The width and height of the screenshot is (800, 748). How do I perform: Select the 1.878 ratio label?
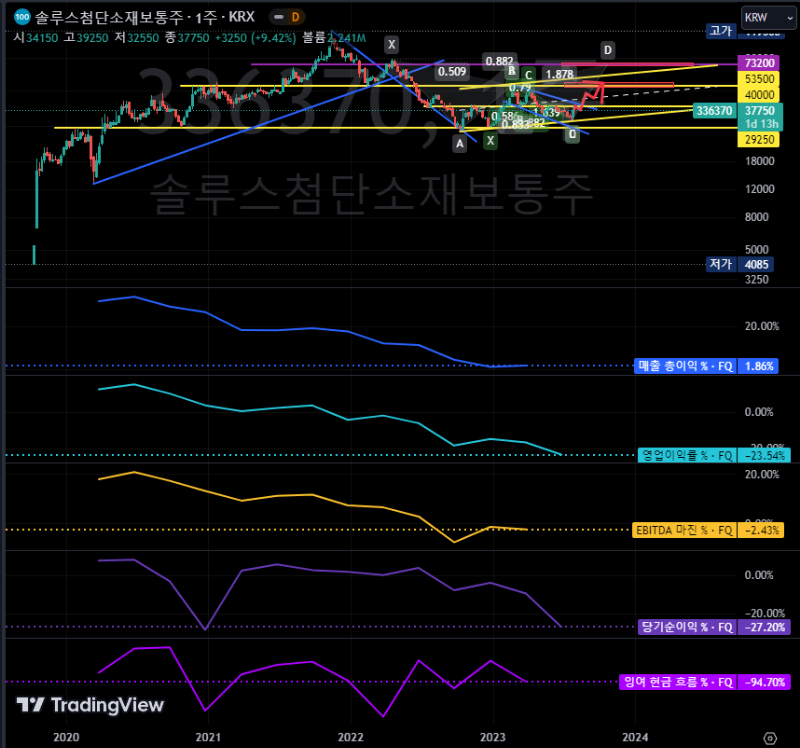coord(559,74)
